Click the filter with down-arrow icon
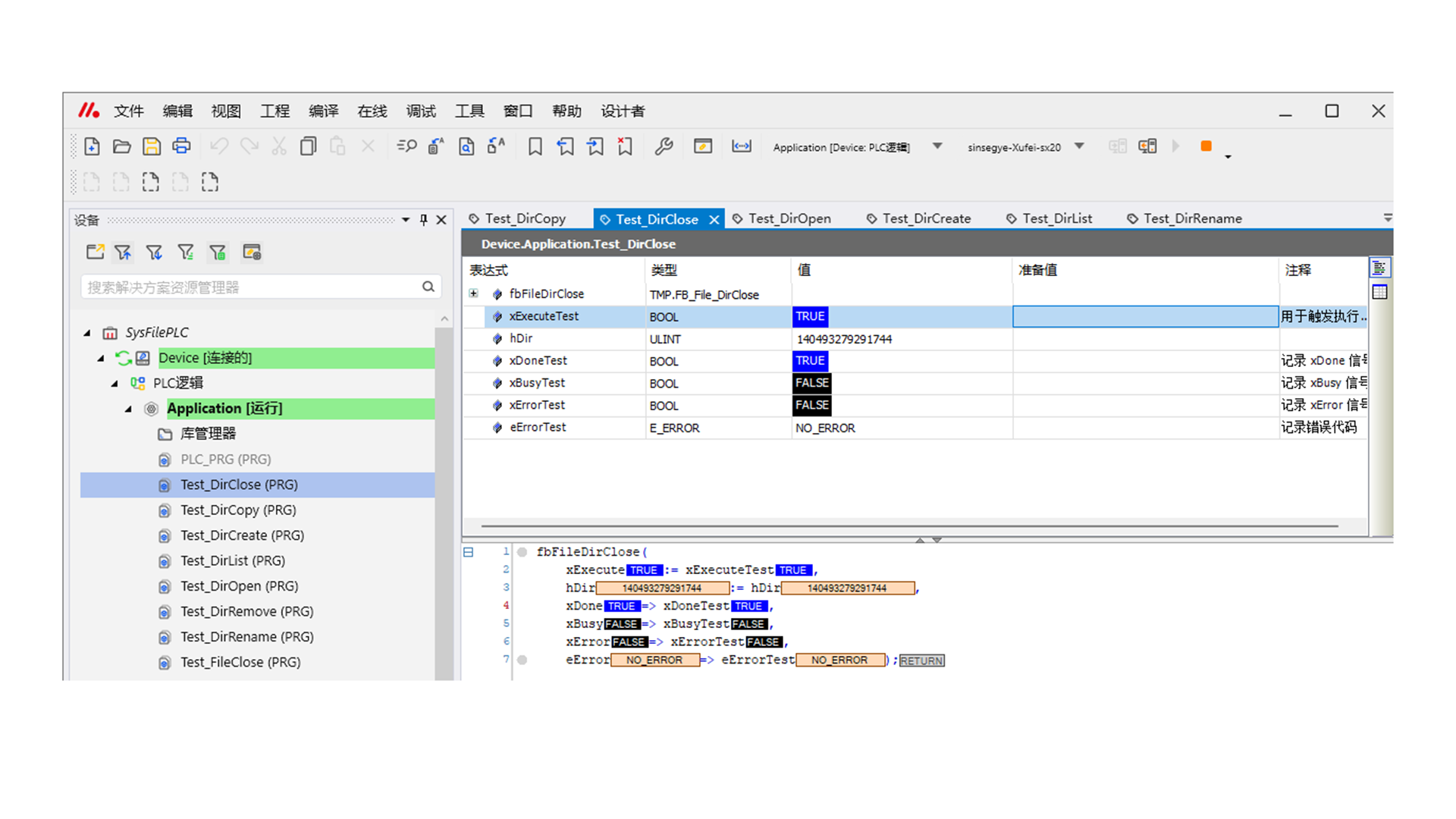1456x819 pixels. tap(154, 252)
